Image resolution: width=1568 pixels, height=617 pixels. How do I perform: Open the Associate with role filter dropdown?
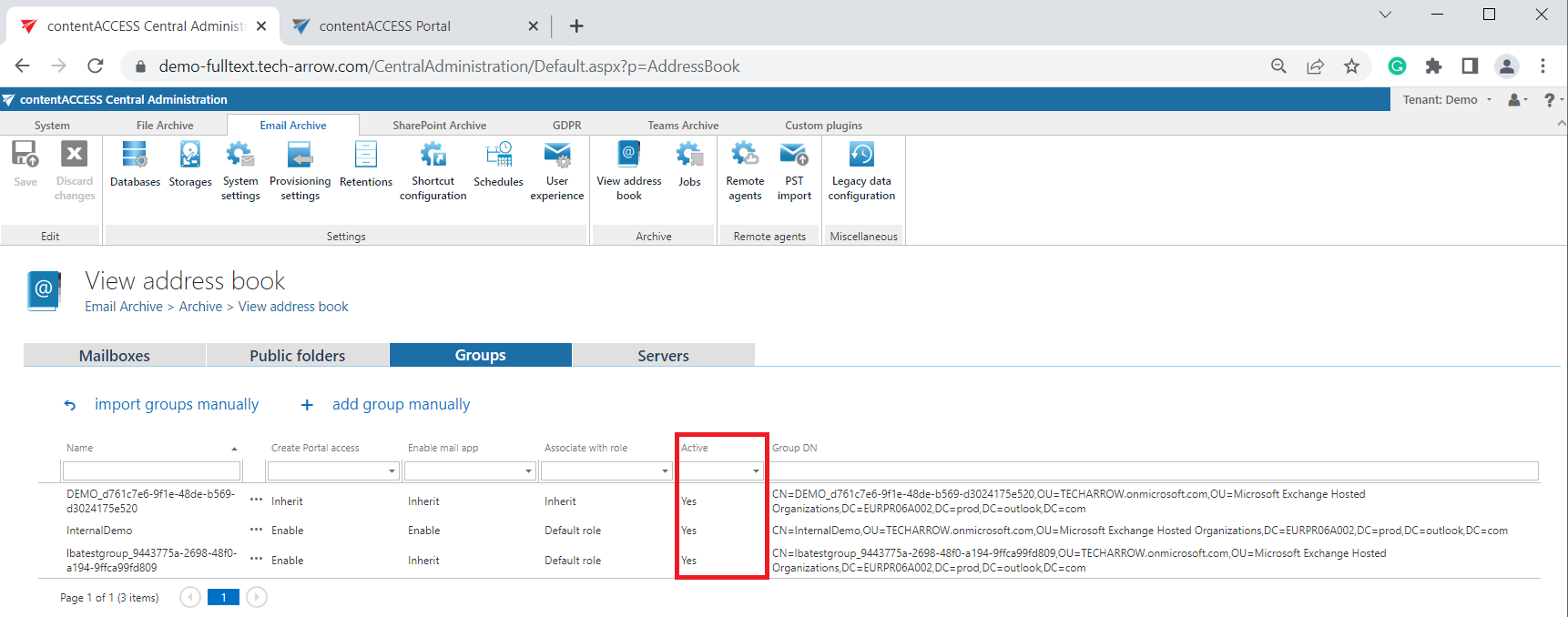[665, 471]
